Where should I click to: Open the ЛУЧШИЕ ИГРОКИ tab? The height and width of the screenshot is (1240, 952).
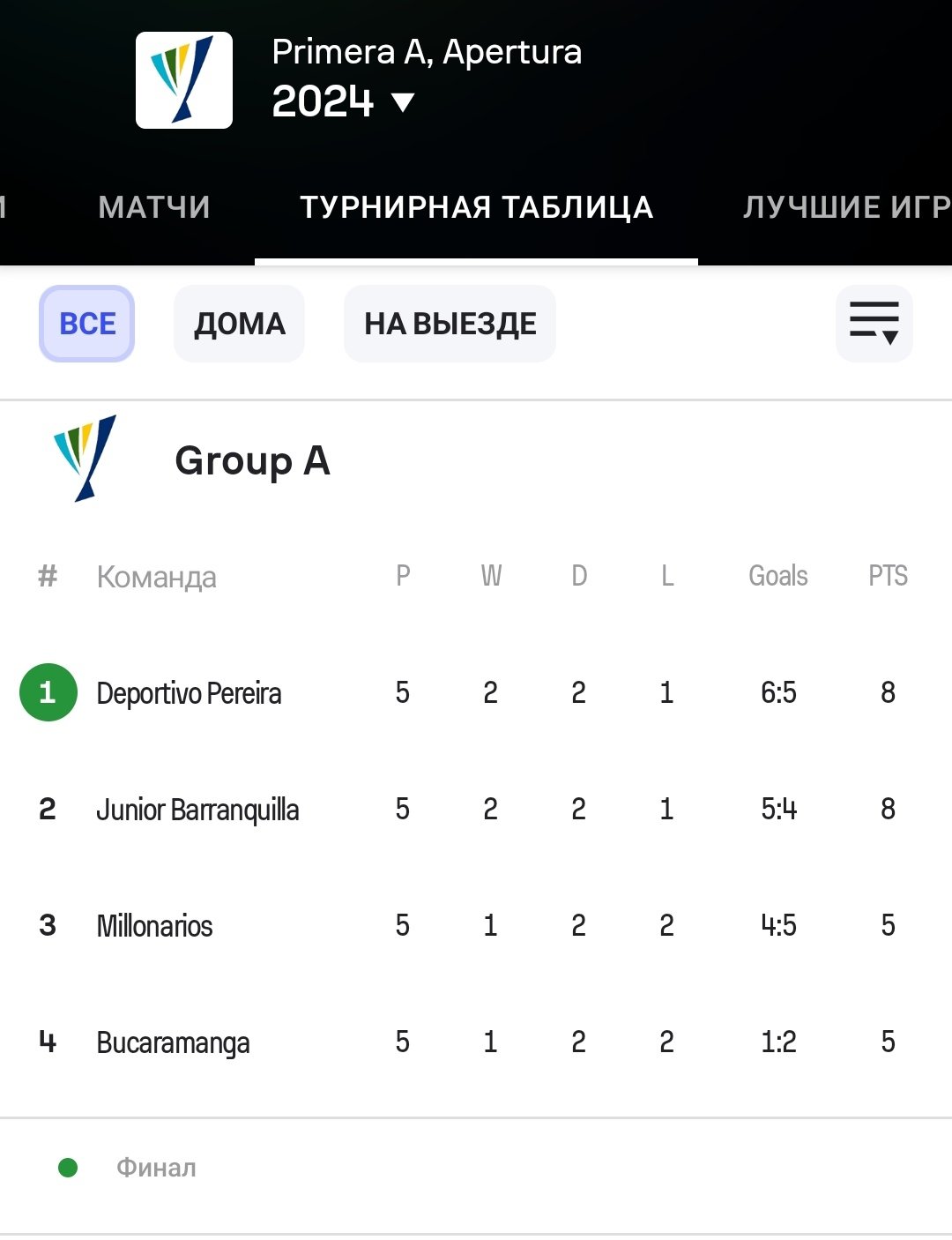point(846,207)
